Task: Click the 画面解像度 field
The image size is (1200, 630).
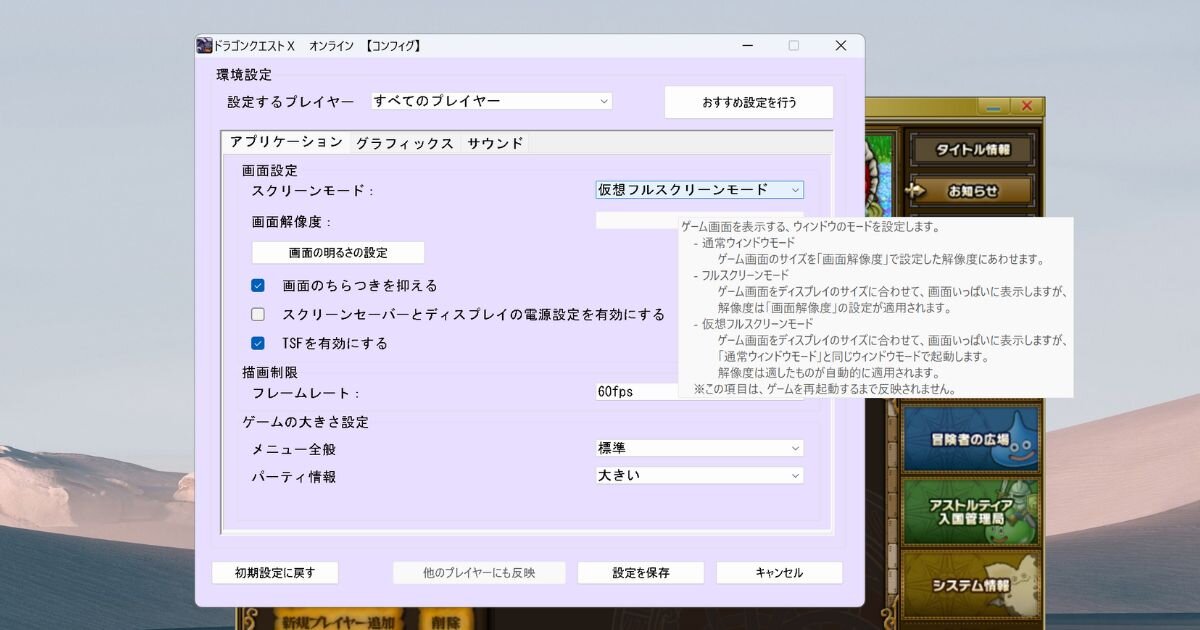Action: 637,221
